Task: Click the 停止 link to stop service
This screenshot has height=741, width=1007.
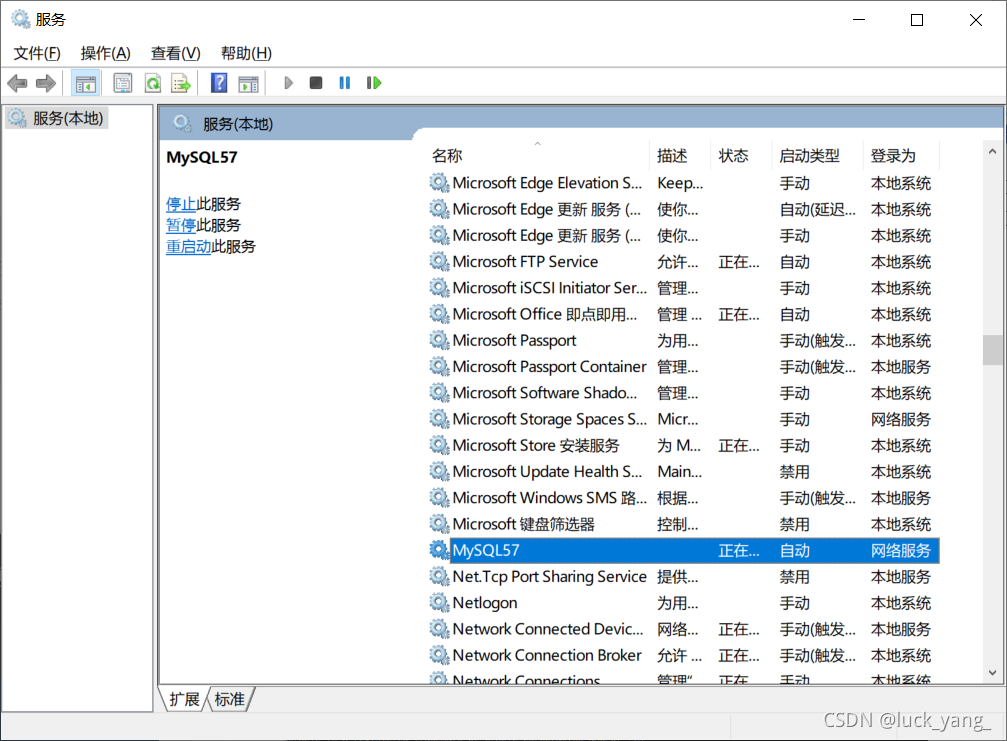Action: pyautogui.click(x=181, y=204)
